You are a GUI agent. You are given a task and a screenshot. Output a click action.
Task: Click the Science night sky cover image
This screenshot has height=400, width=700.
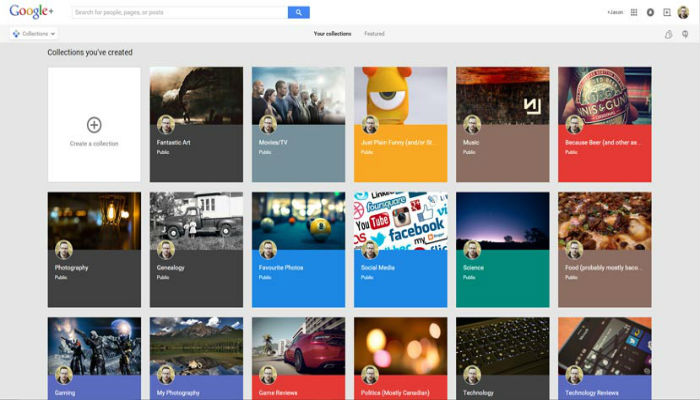pyautogui.click(x=503, y=221)
